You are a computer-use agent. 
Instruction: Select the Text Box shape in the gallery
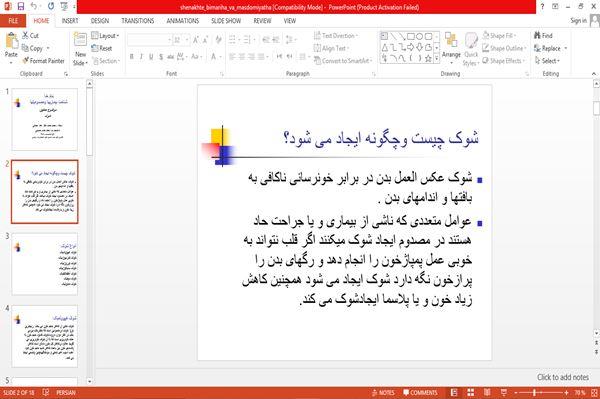tap(384, 36)
